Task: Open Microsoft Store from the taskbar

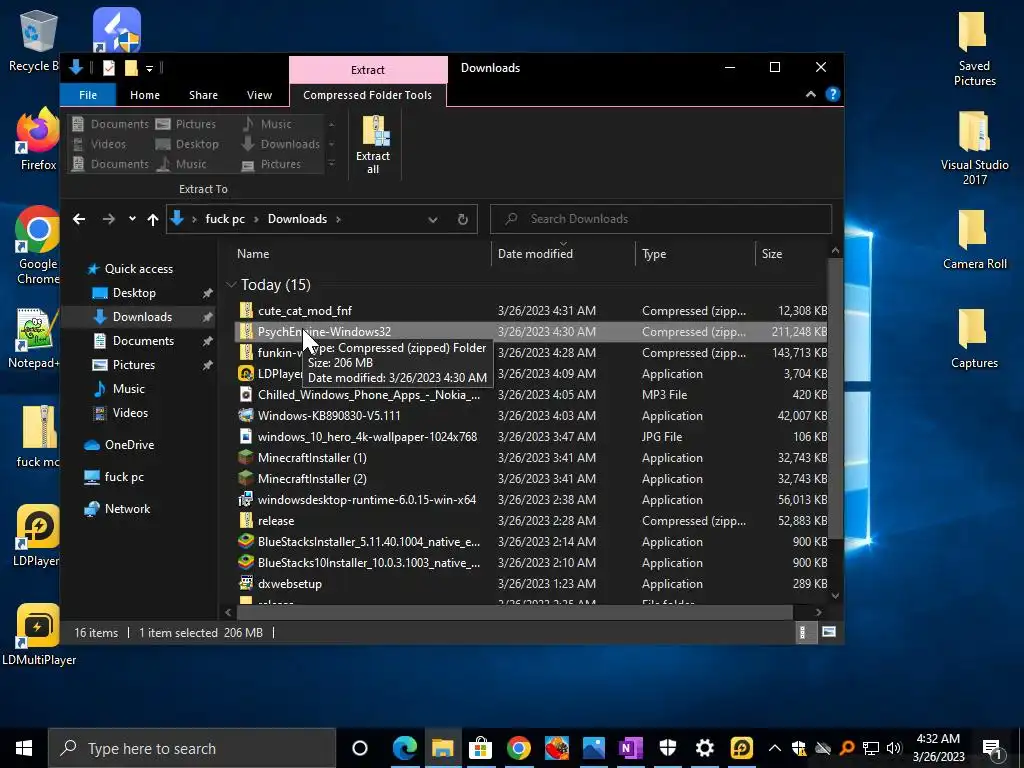Action: point(481,748)
